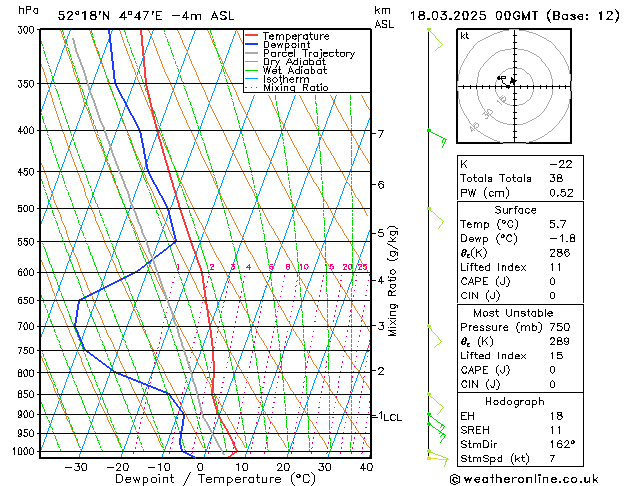Click the kt label in hodograph

pyautogui.click(x=465, y=36)
